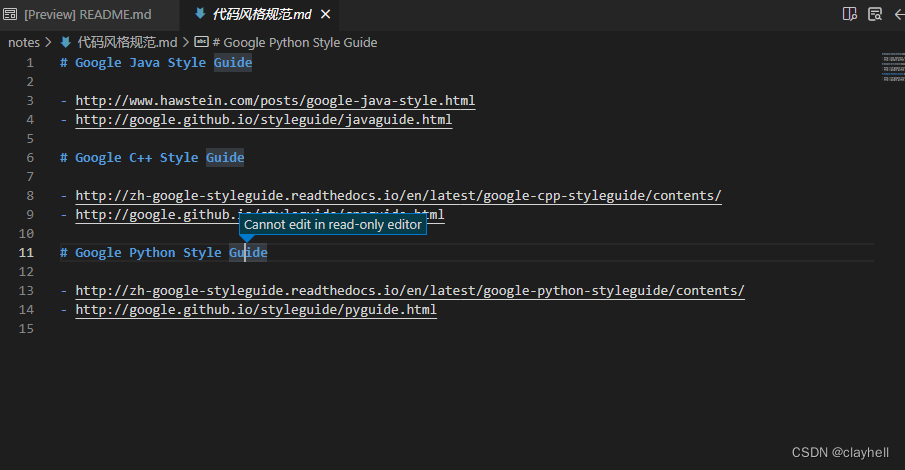Click markdown icon in the breadcrumb bar
Image resolution: width=905 pixels, height=470 pixels.
pyautogui.click(x=66, y=42)
